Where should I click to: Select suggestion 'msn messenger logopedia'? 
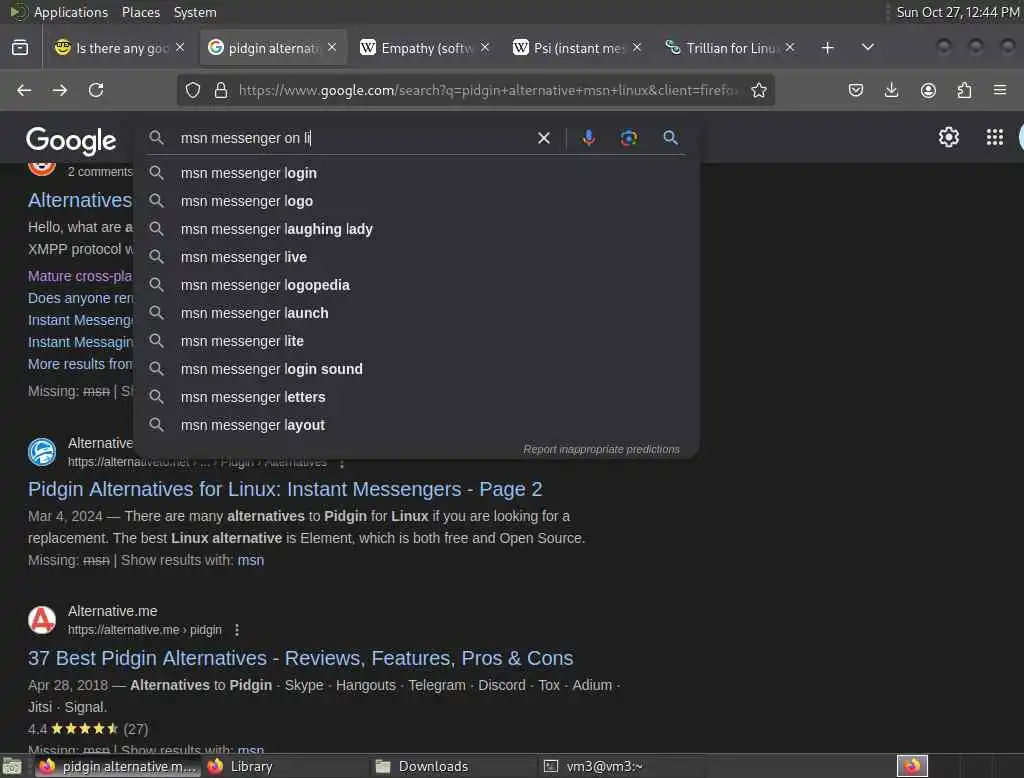417,285
